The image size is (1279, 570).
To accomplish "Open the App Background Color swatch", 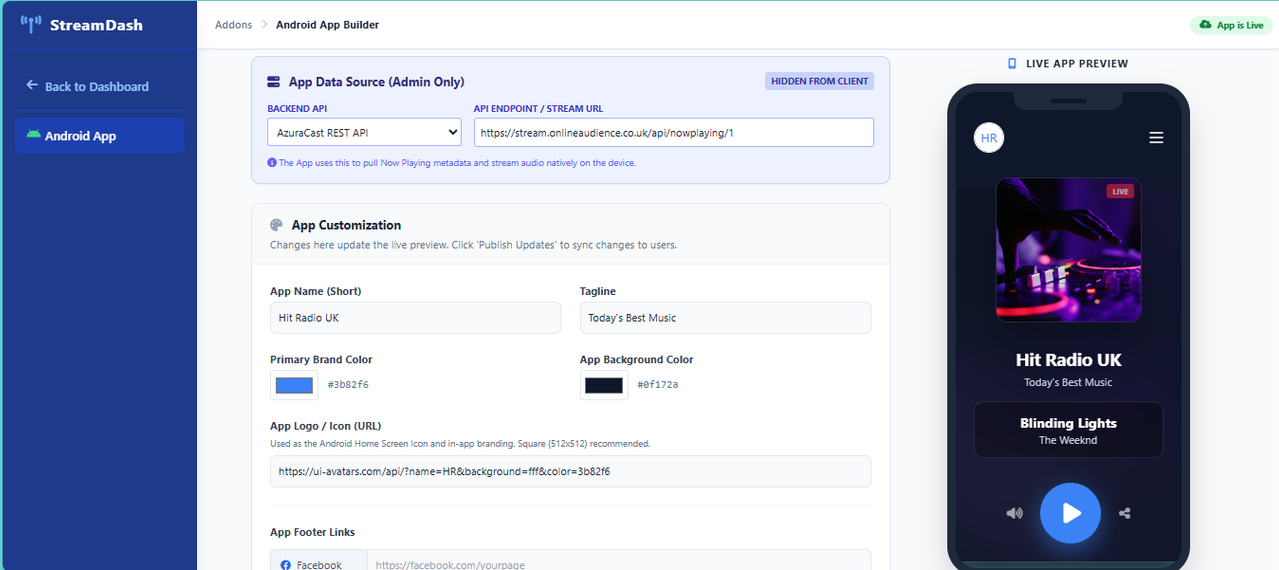I will click(x=604, y=385).
